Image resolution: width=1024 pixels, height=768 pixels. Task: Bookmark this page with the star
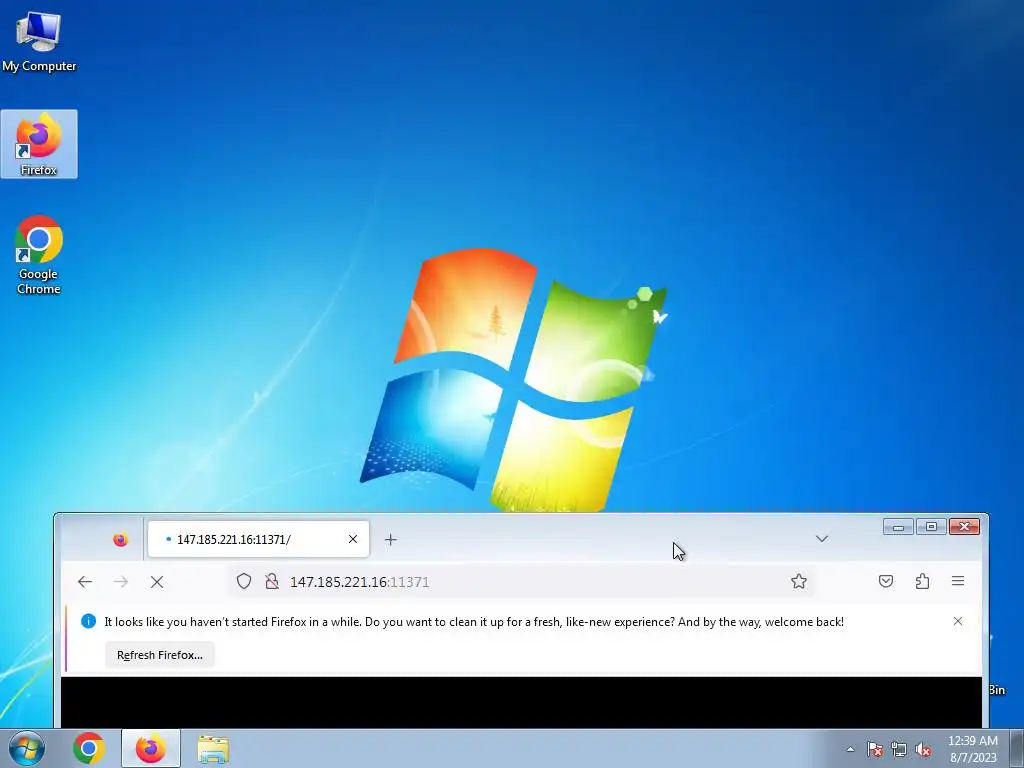(x=799, y=581)
